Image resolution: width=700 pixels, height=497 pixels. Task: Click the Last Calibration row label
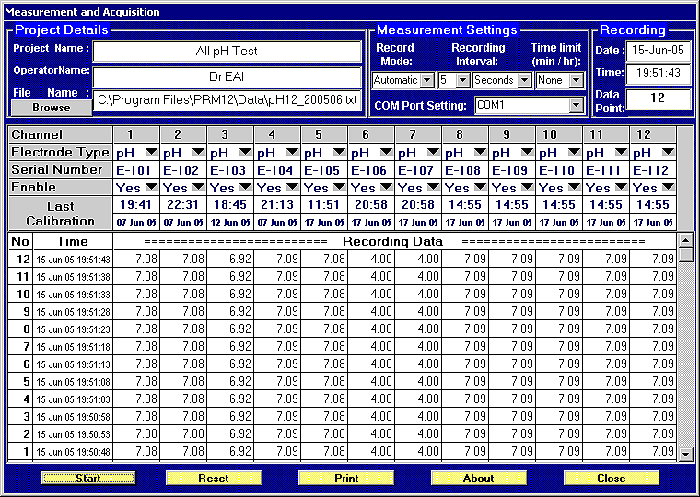coord(60,213)
